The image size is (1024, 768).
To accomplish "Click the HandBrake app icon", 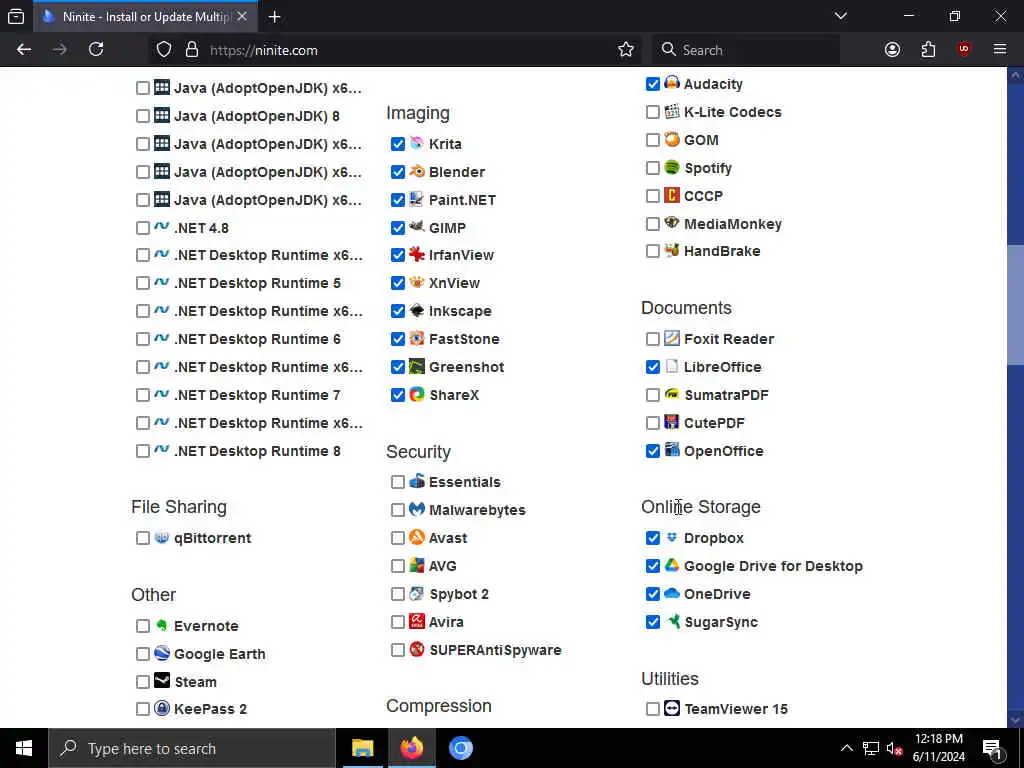I will coord(671,250).
